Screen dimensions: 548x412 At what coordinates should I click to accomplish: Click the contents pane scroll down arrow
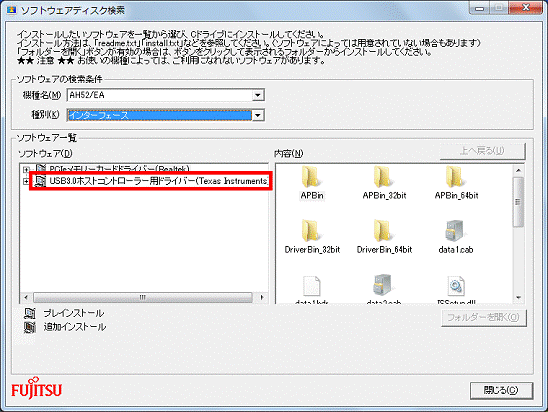click(519, 298)
